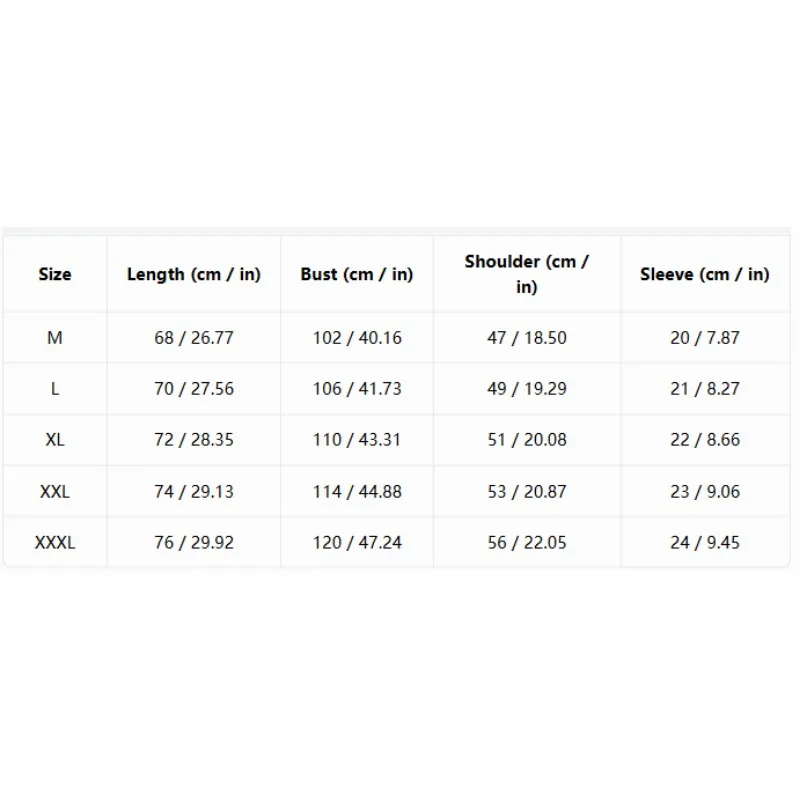The width and height of the screenshot is (800, 800).
Task: Select the Shoulder (cm / in) header
Action: tap(527, 274)
